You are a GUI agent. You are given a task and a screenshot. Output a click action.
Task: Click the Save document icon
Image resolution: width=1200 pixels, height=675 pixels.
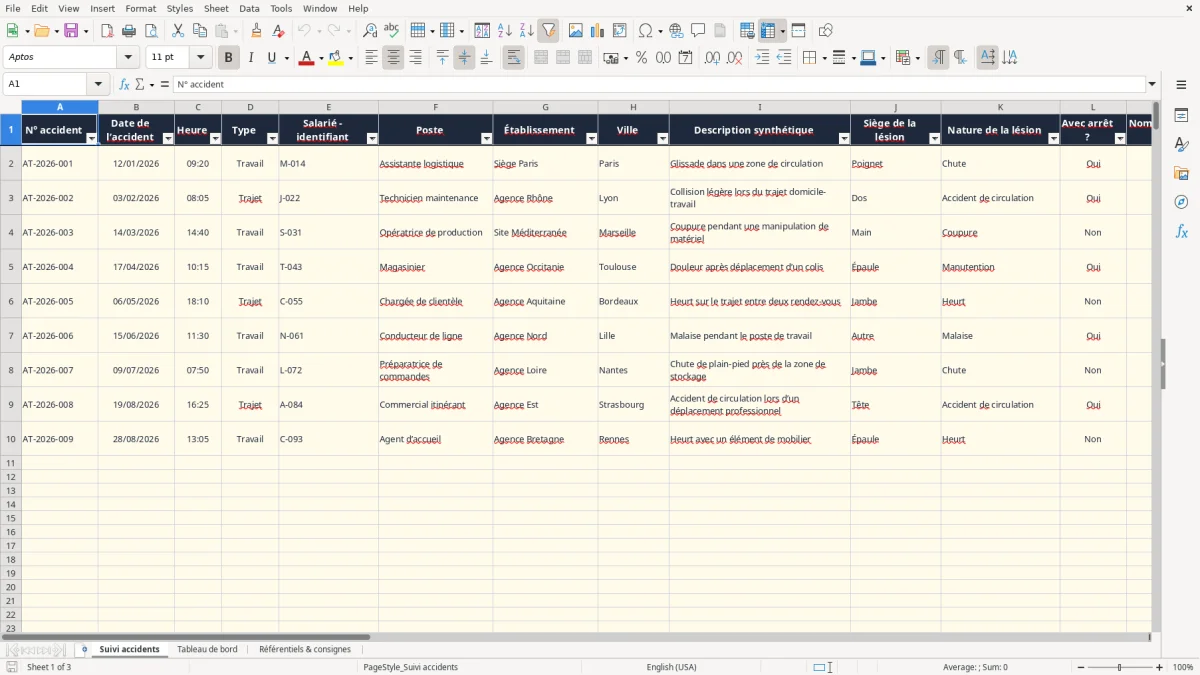[71, 31]
